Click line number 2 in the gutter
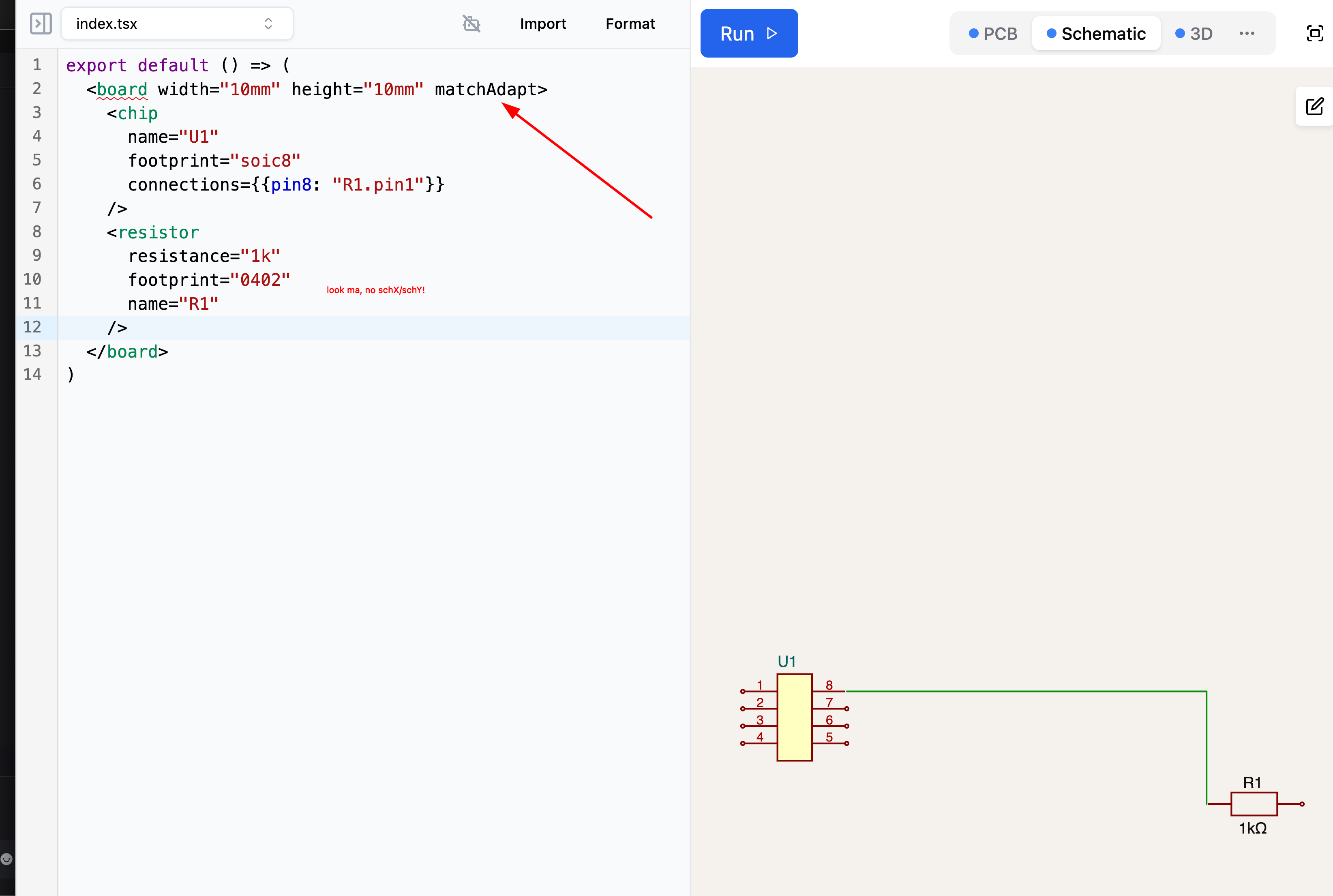Image resolution: width=1333 pixels, height=896 pixels. coord(36,88)
